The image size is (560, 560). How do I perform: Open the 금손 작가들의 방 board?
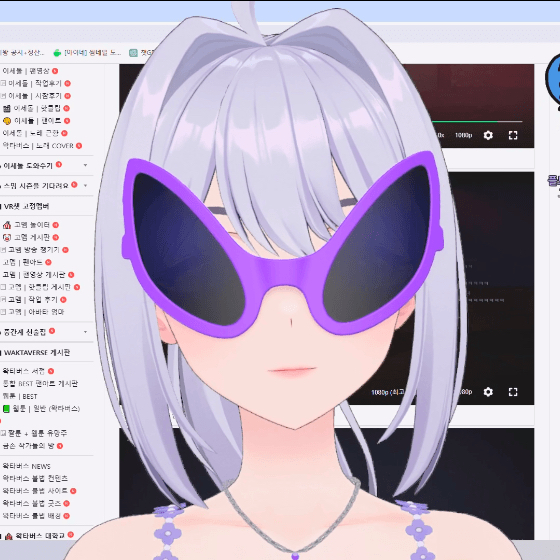[x=28, y=446]
